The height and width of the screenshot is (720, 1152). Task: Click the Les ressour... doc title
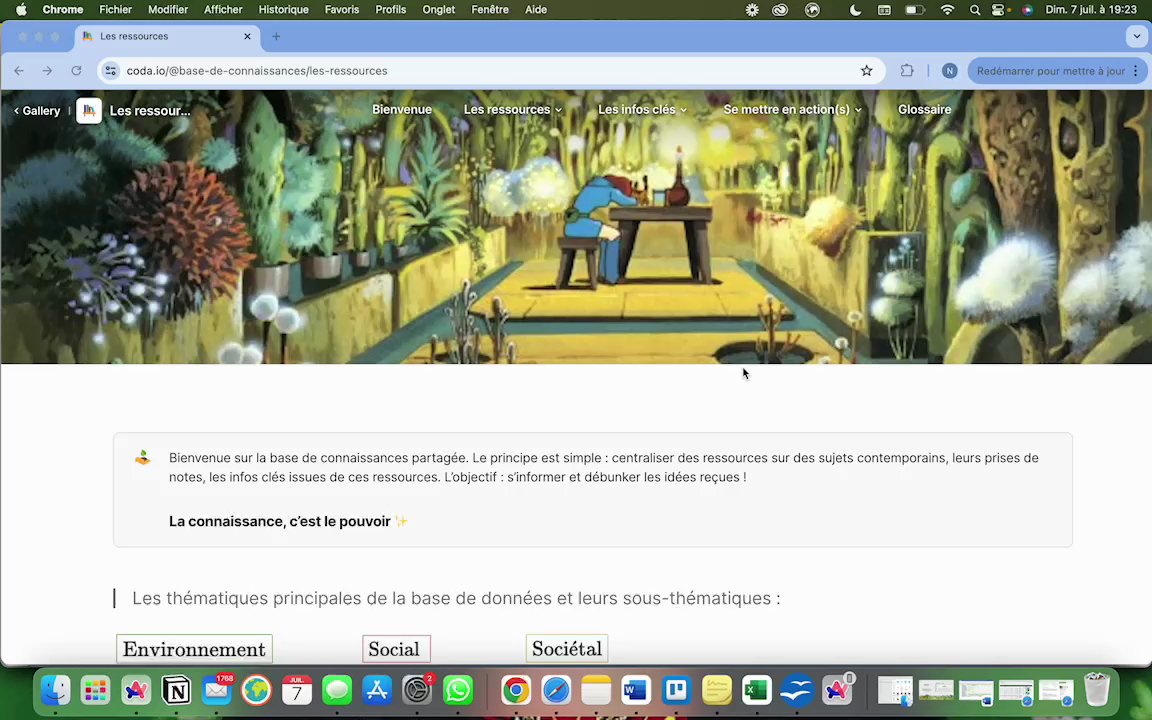(x=150, y=111)
